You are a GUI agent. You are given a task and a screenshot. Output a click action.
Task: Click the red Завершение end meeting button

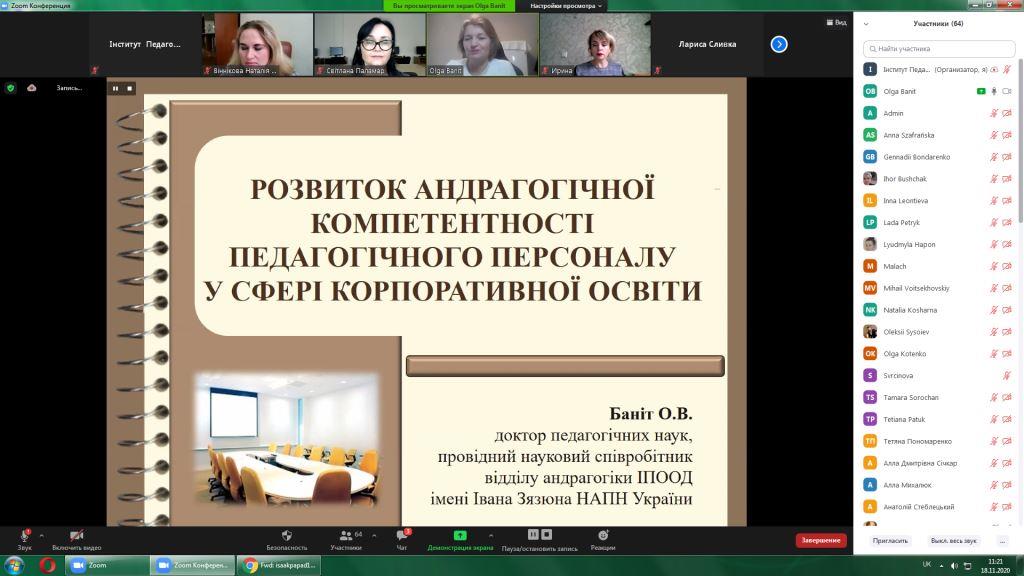coord(820,540)
